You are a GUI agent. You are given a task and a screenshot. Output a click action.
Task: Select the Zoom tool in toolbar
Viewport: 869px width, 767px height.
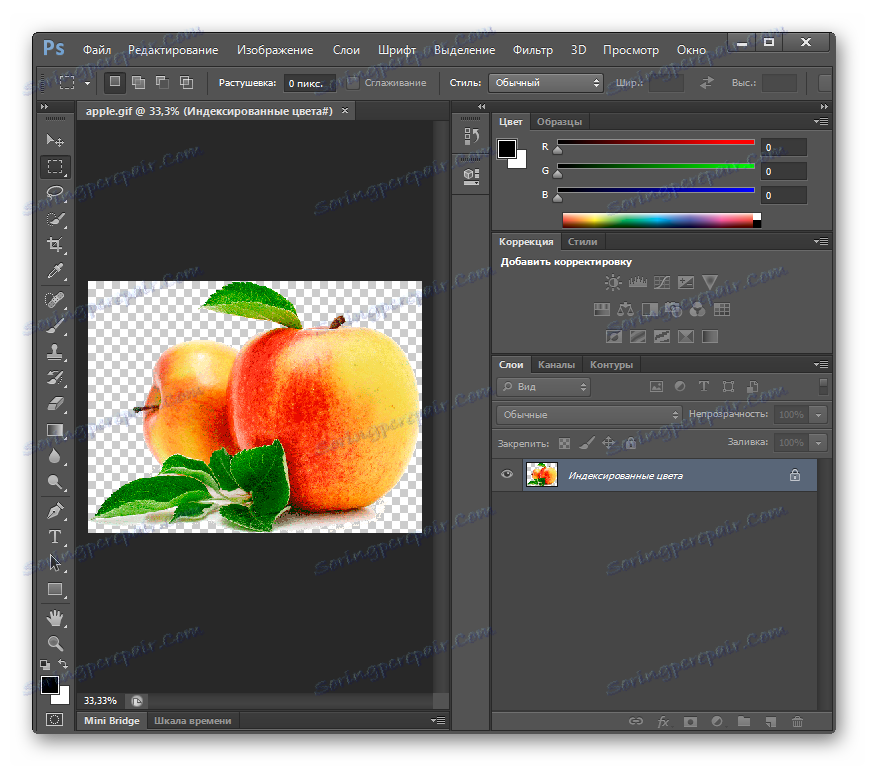point(55,643)
